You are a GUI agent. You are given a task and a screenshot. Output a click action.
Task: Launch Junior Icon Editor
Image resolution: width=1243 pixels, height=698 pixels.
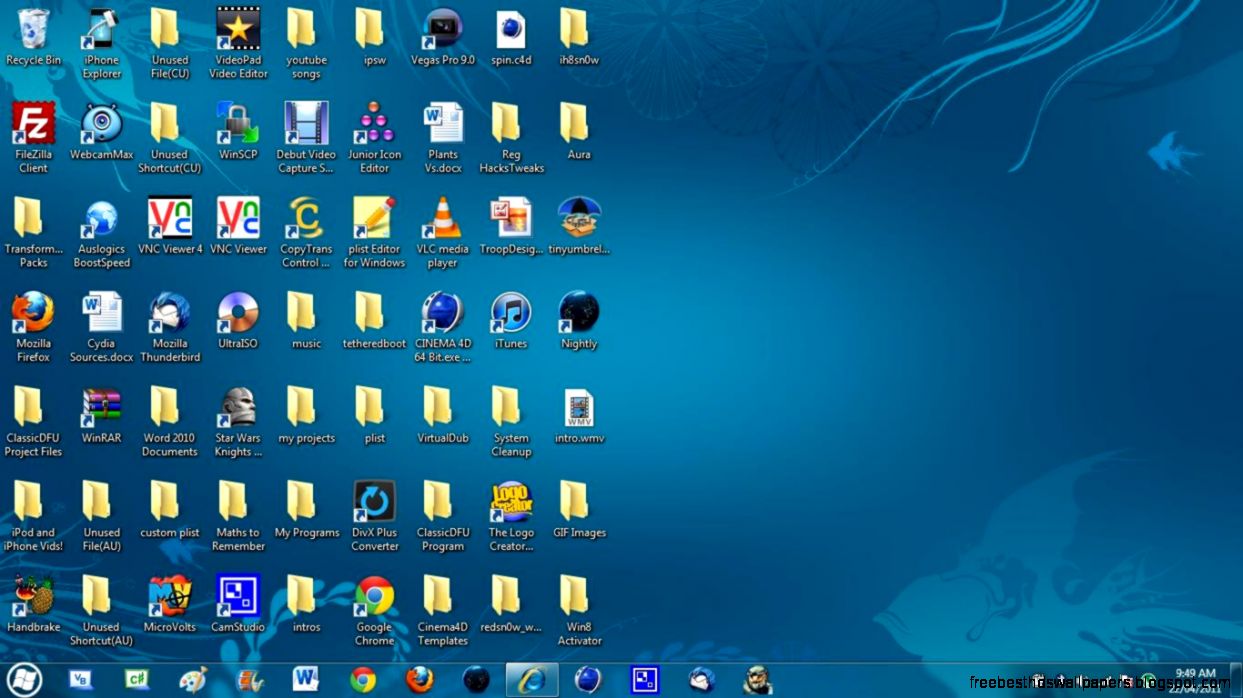coord(374,138)
